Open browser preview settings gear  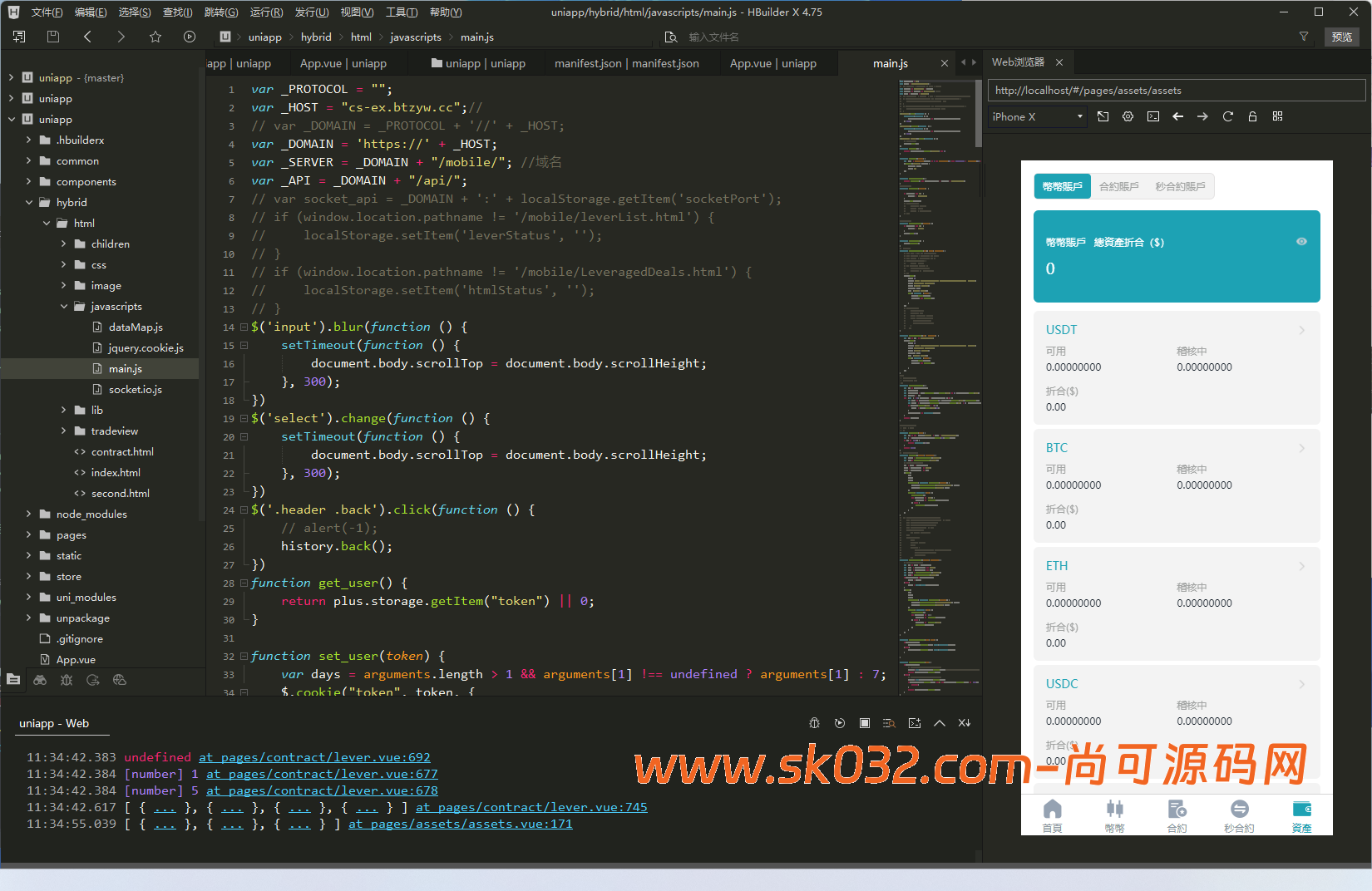click(1128, 116)
